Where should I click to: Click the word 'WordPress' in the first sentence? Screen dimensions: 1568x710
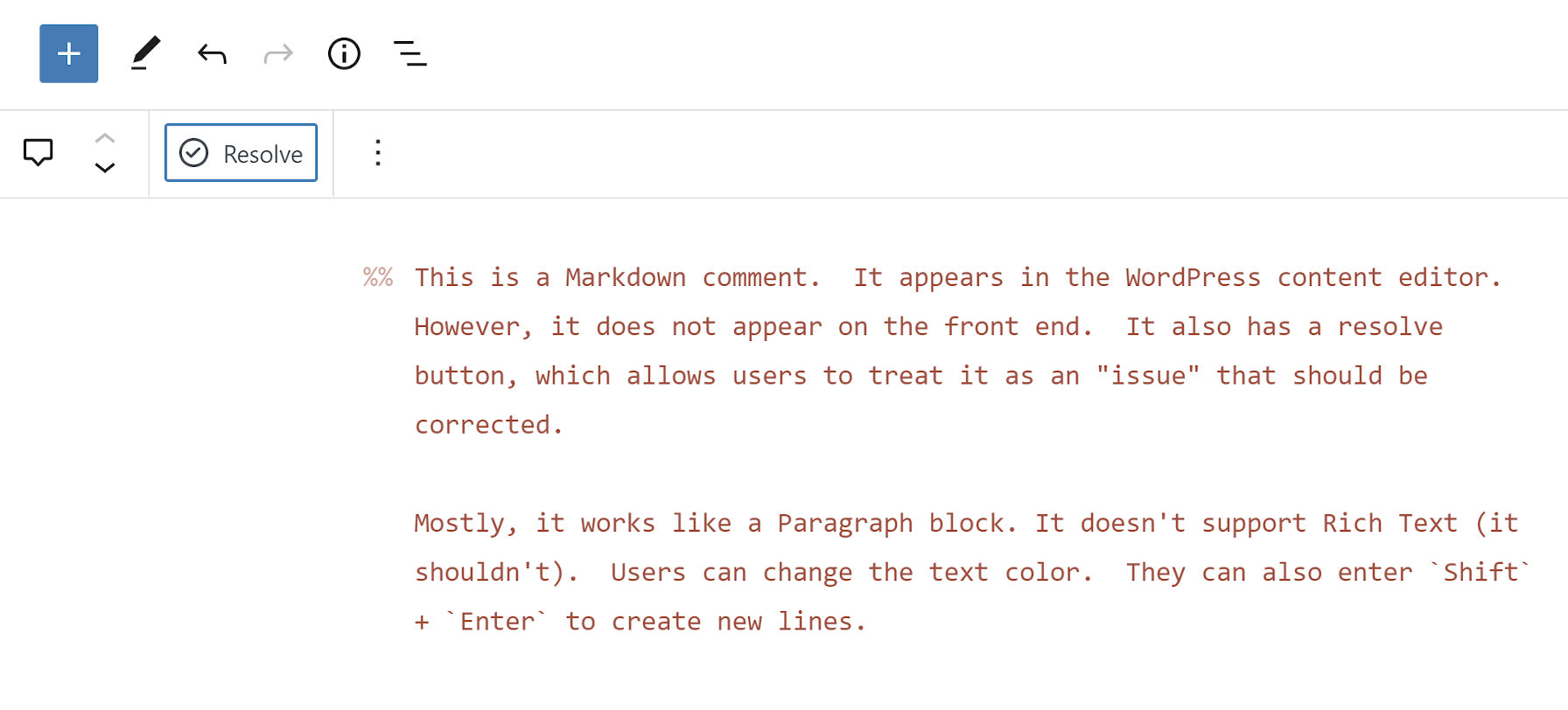pyautogui.click(x=1190, y=277)
